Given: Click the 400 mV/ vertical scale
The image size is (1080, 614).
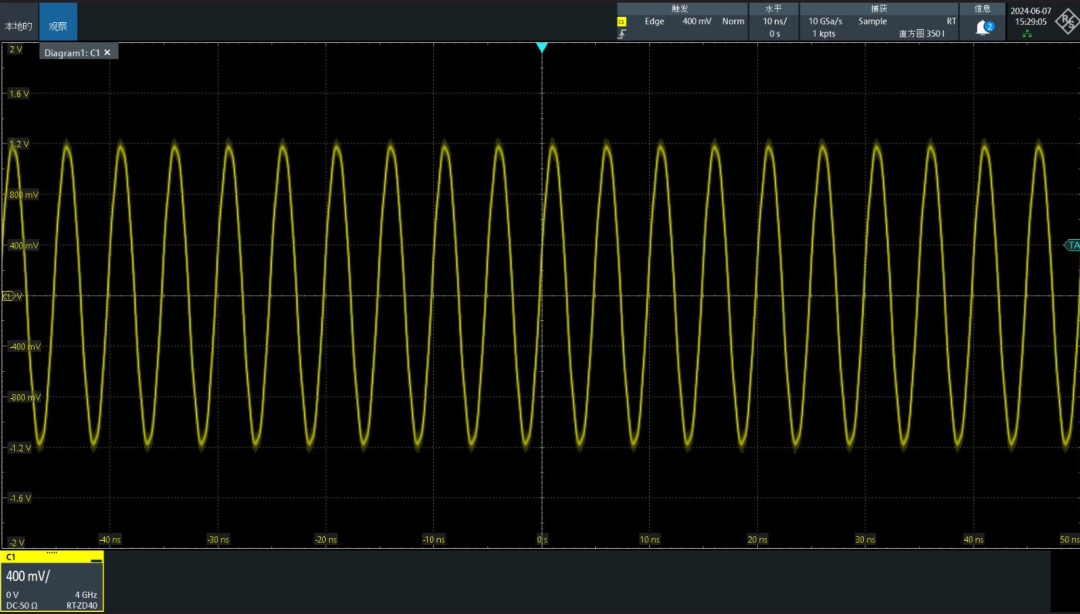Looking at the screenshot, I should coord(28,576).
